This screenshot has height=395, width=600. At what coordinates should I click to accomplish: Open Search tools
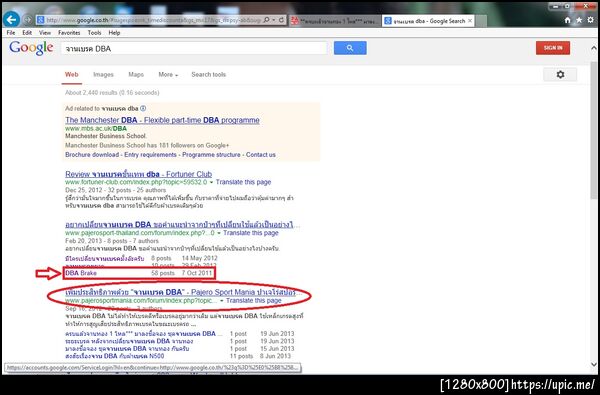[209, 75]
